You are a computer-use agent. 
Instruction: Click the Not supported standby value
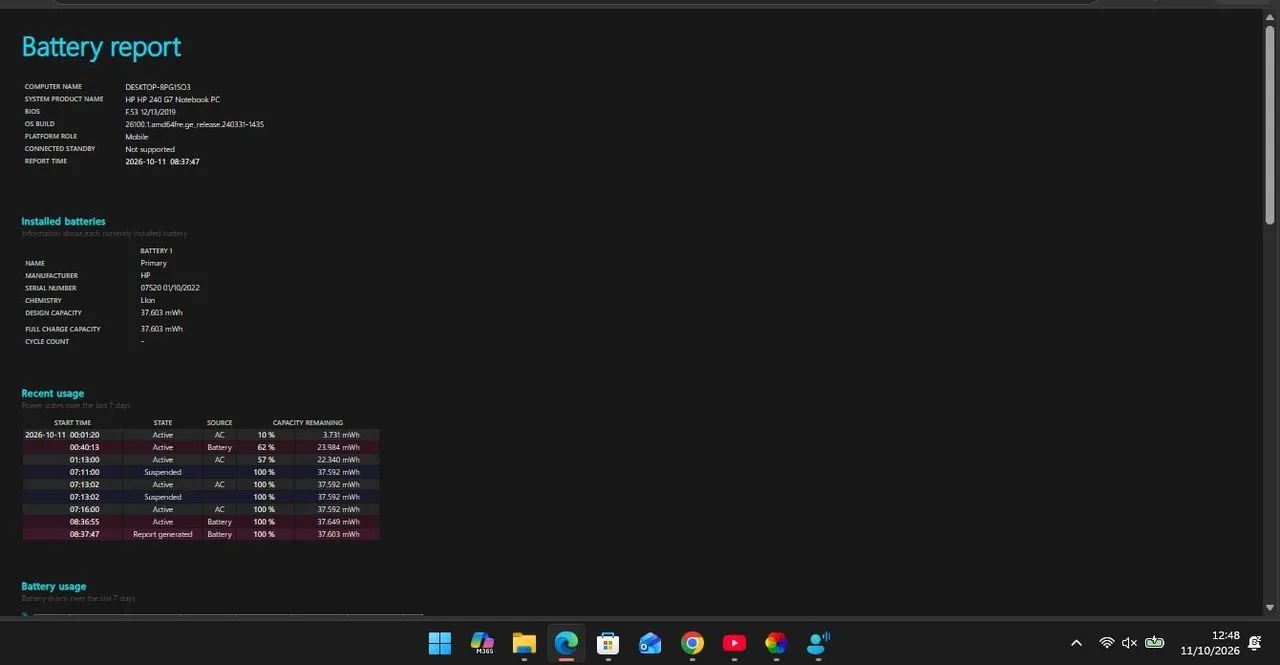click(150, 149)
